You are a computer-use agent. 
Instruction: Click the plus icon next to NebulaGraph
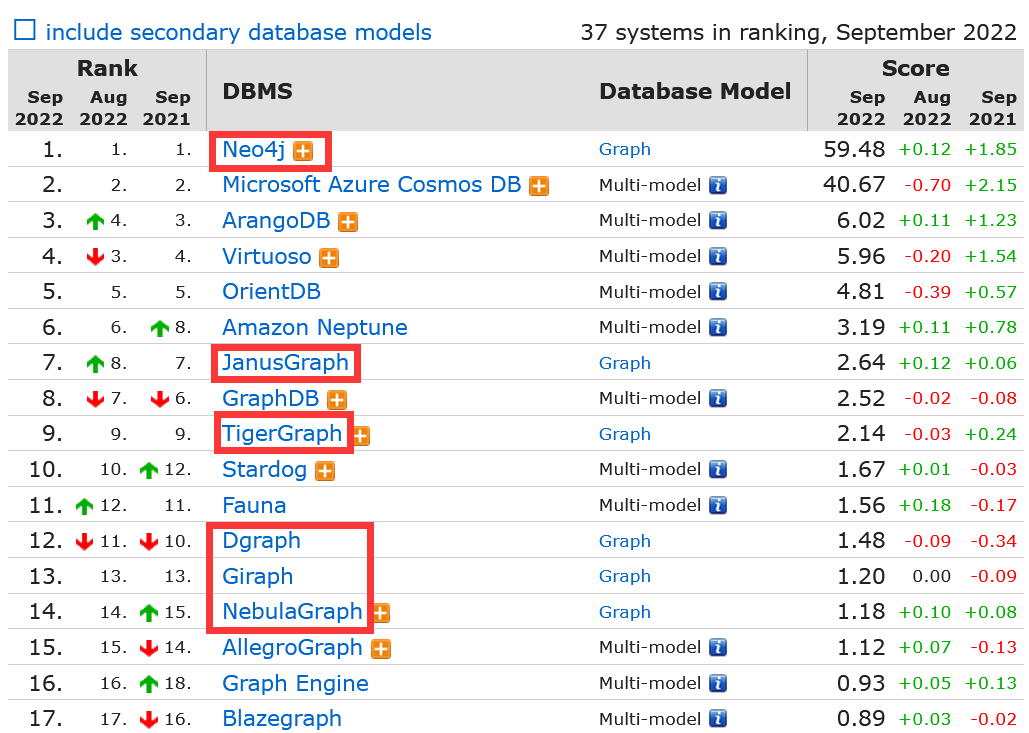[380, 613]
